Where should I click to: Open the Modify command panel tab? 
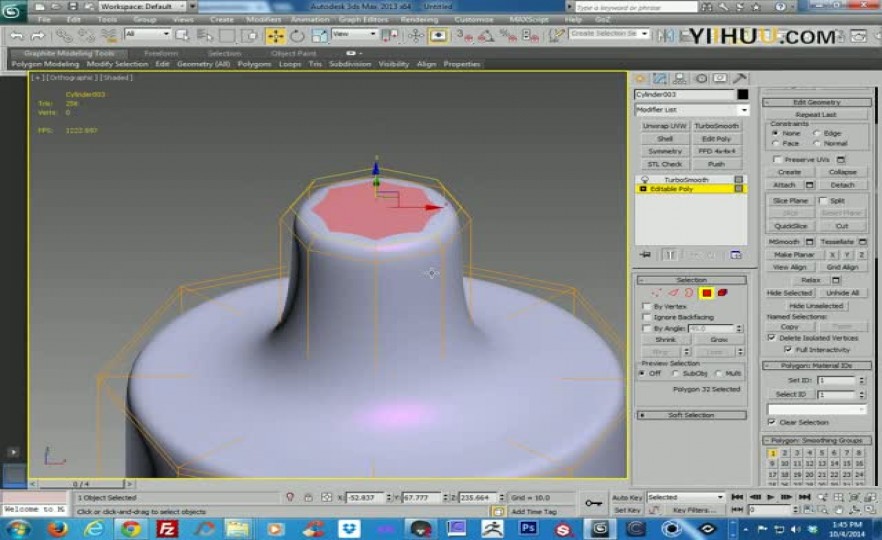click(x=660, y=79)
